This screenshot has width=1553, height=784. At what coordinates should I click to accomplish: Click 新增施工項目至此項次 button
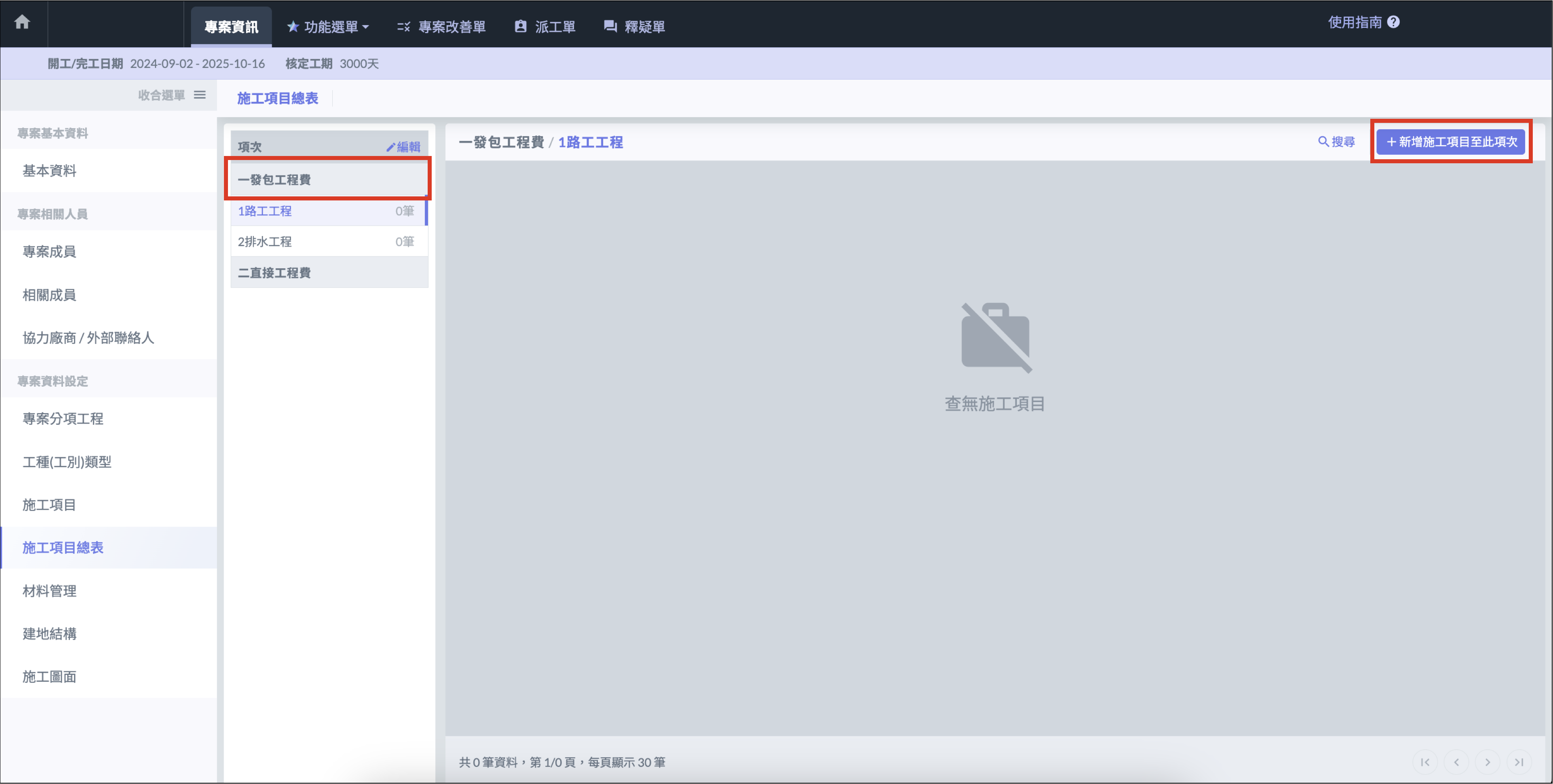pos(1450,141)
